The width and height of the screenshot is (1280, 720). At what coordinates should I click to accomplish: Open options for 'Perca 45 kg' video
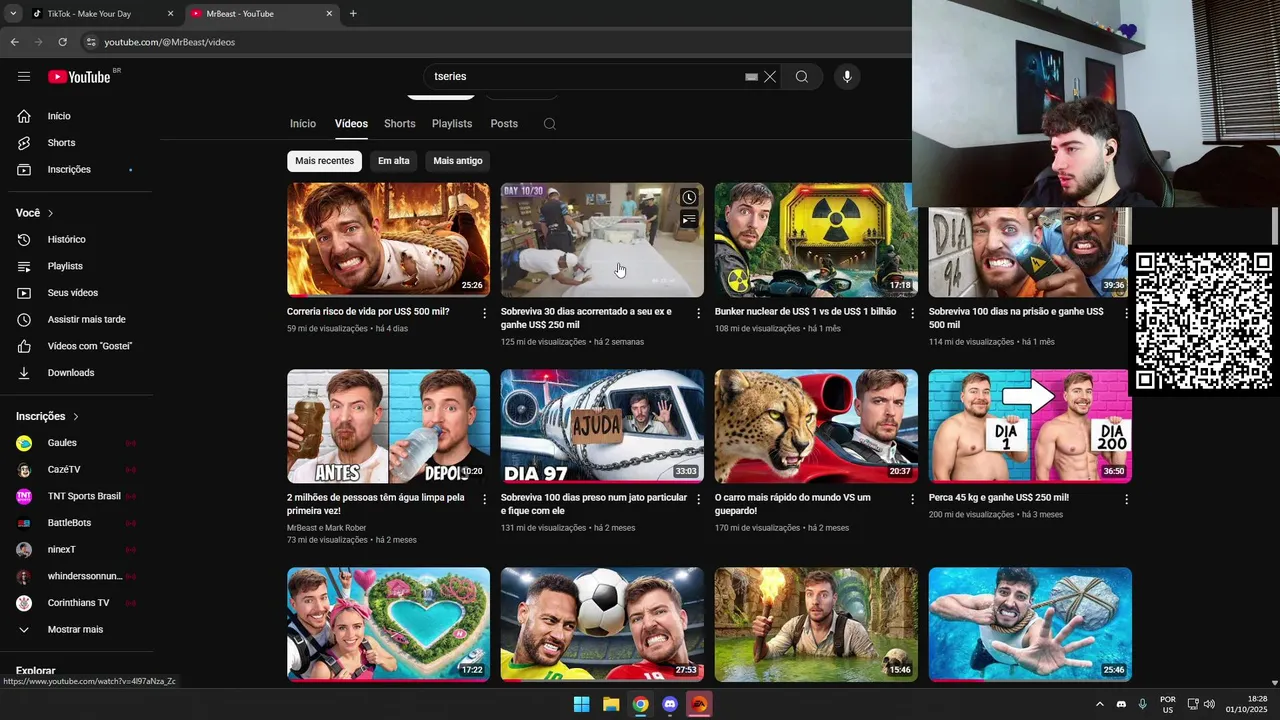point(1126,499)
